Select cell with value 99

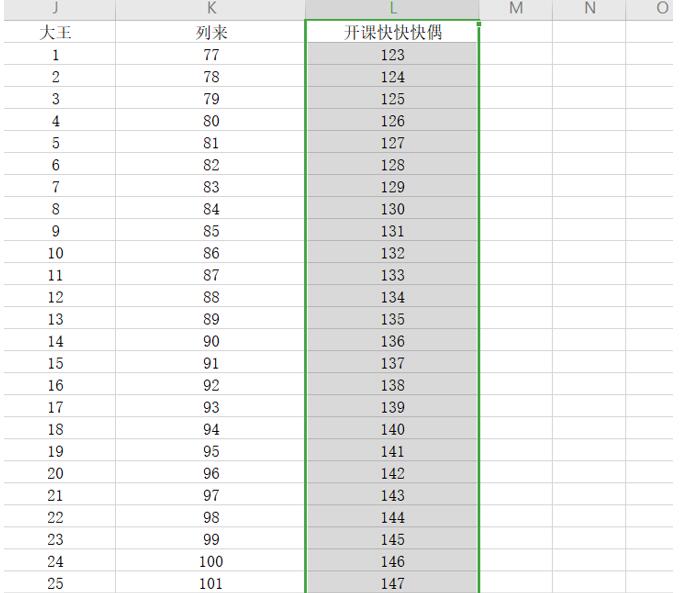(x=211, y=539)
